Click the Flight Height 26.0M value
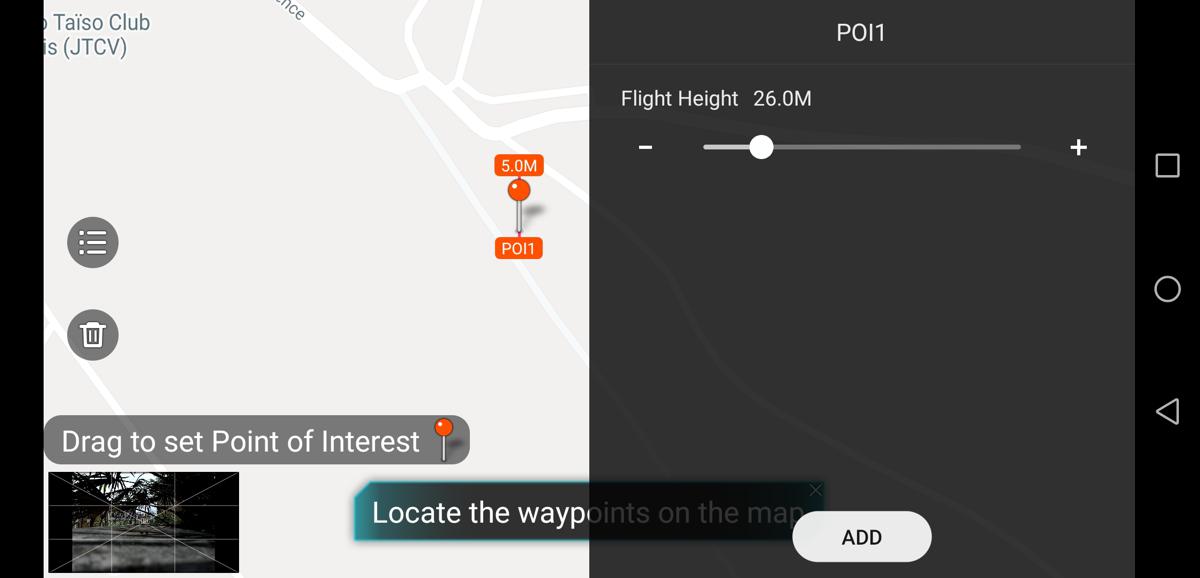This screenshot has height=578, width=1200. pos(782,98)
